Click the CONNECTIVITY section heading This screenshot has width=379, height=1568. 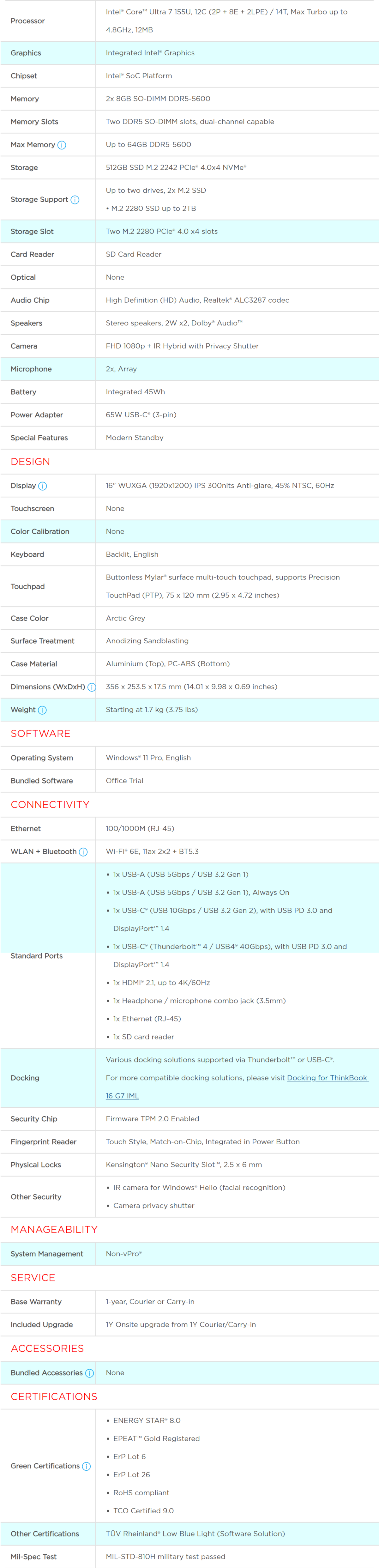[50, 804]
